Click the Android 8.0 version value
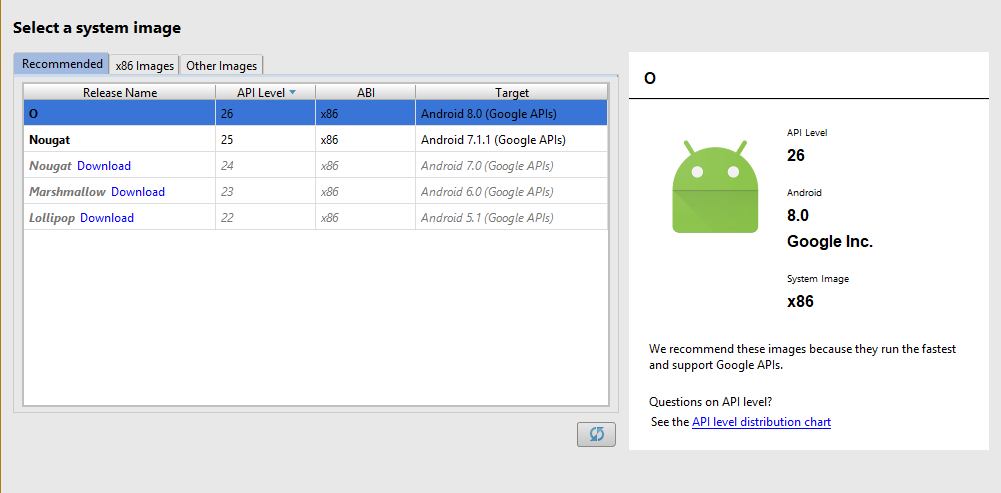Viewport: 1001px width, 493px height. pos(798,215)
